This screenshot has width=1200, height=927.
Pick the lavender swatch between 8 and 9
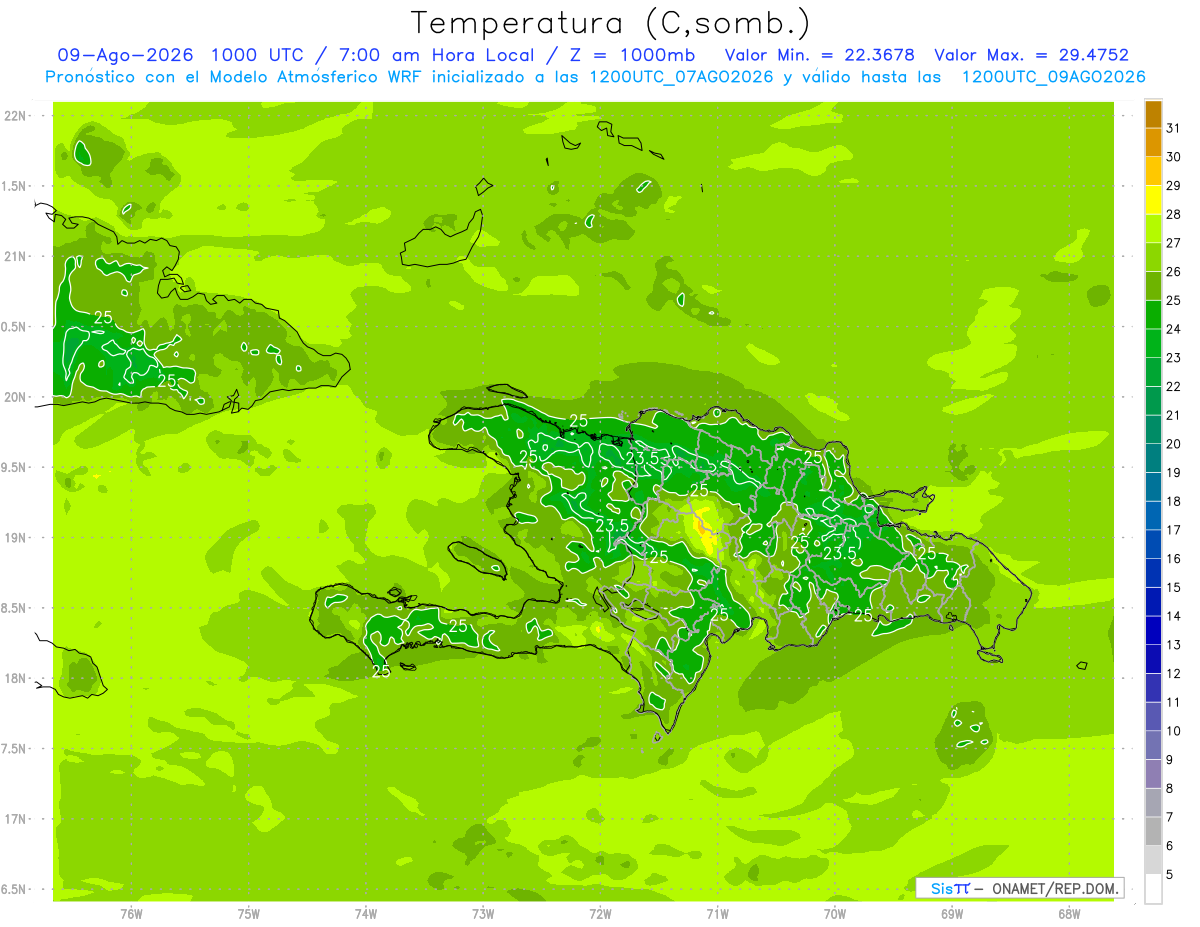[x=1153, y=774]
